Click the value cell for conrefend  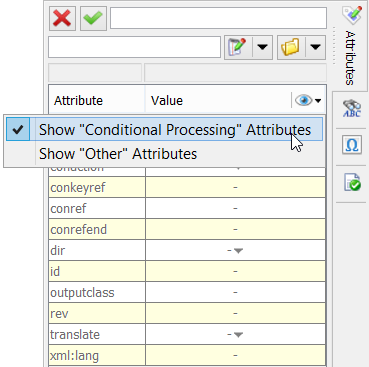point(235,229)
